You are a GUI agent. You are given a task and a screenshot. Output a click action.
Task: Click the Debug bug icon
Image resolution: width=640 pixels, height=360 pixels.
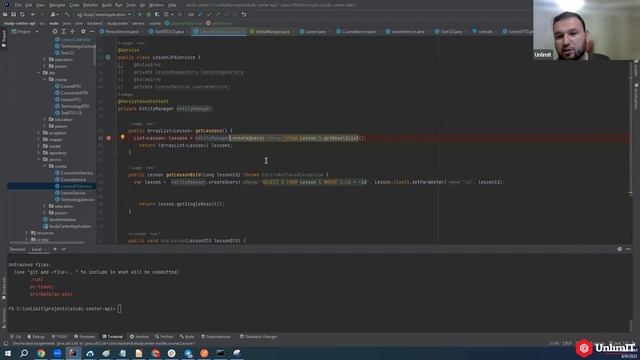149,14
